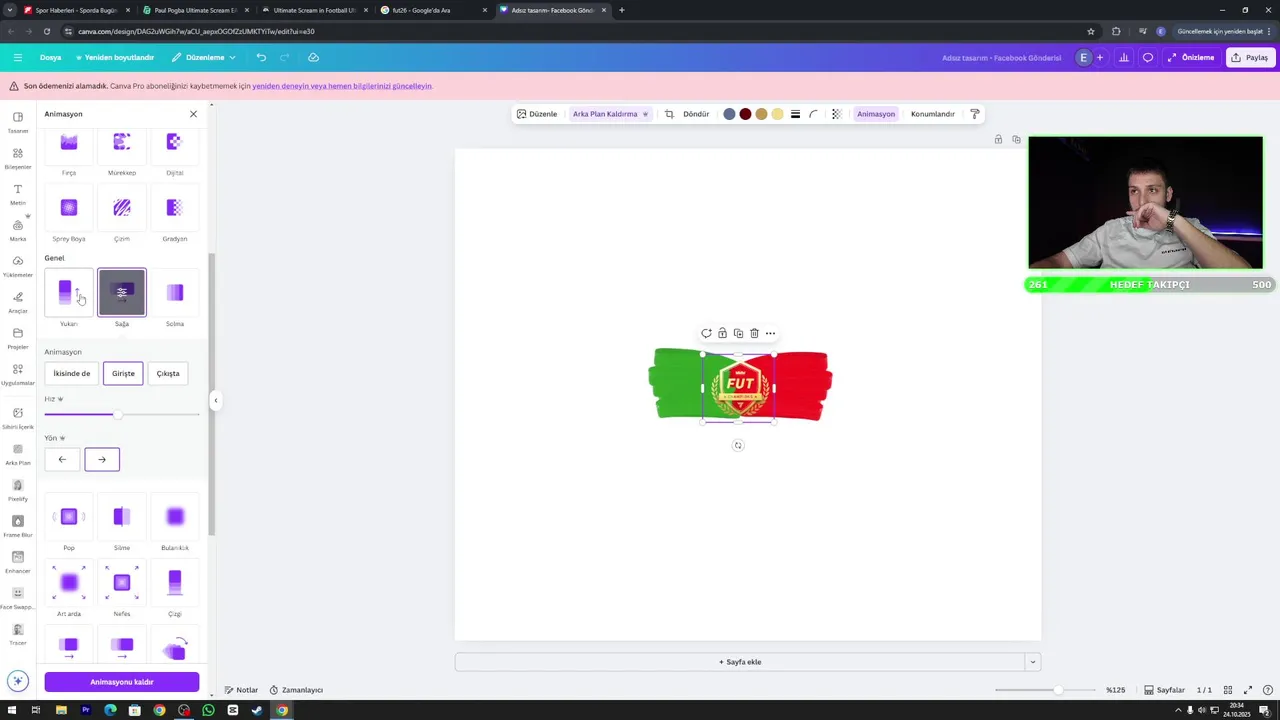Open the Bileşenler elements panel
The width and height of the screenshot is (1280, 720).
click(x=18, y=158)
